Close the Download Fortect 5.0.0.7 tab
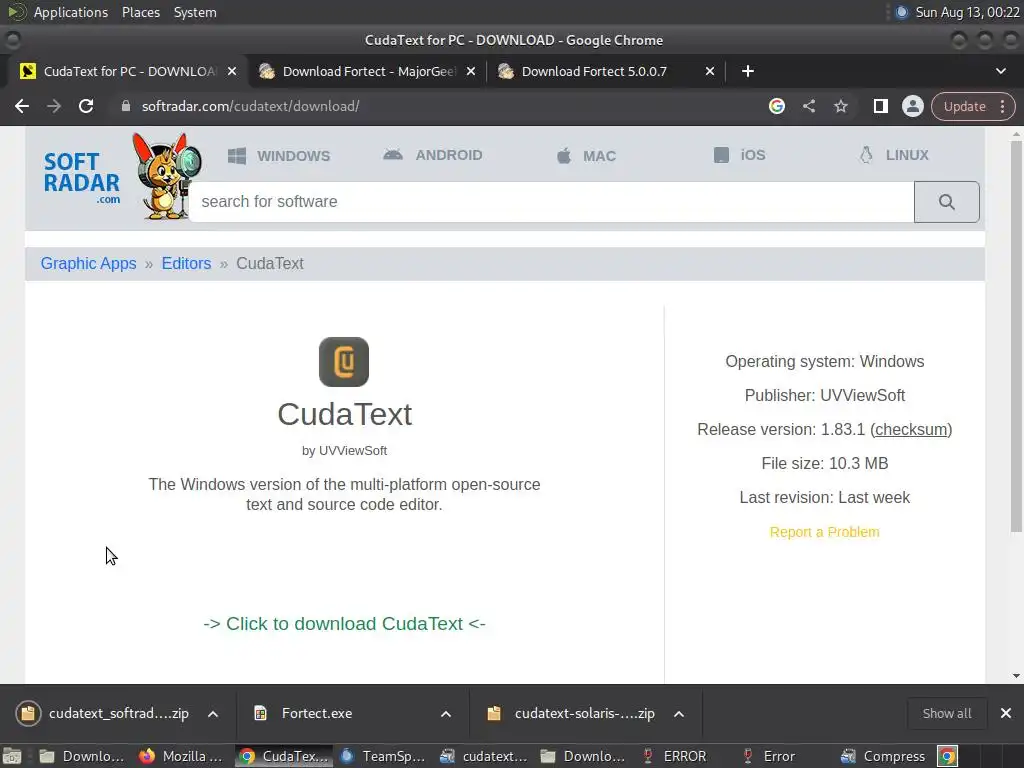This screenshot has width=1024, height=768. tap(710, 71)
